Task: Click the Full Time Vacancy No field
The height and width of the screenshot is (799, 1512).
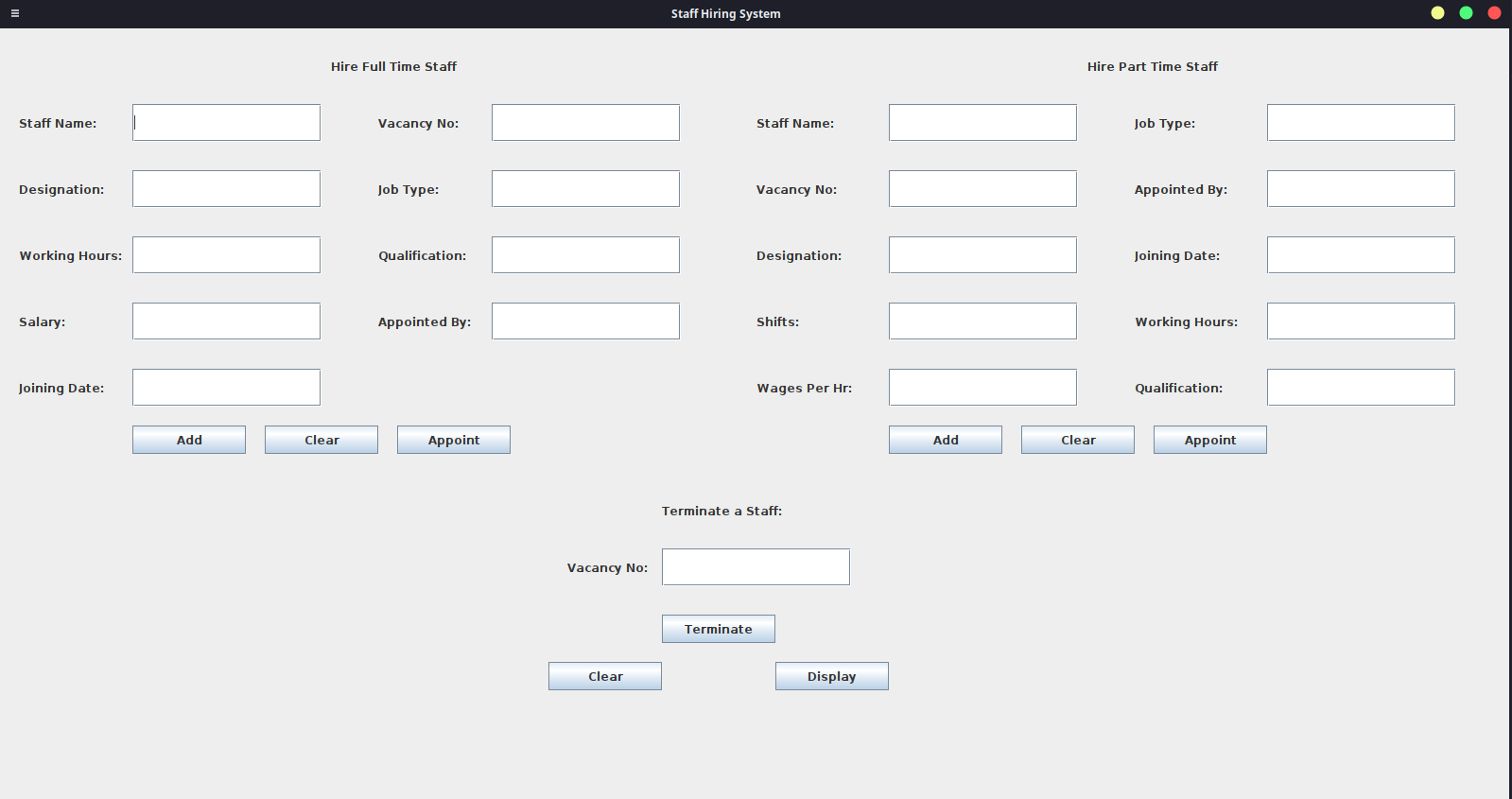Action: tap(585, 123)
